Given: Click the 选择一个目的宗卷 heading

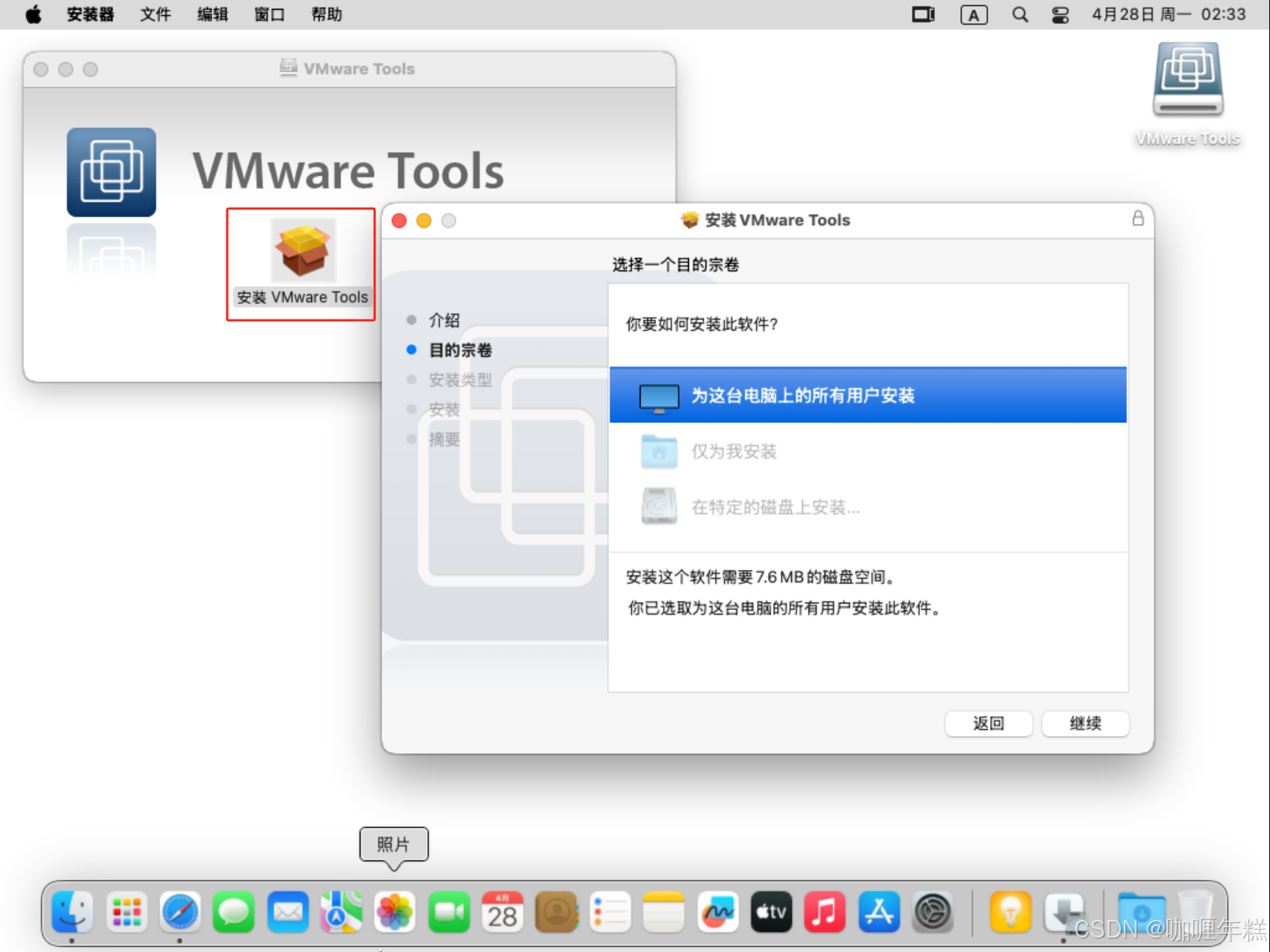Looking at the screenshot, I should click(x=676, y=265).
